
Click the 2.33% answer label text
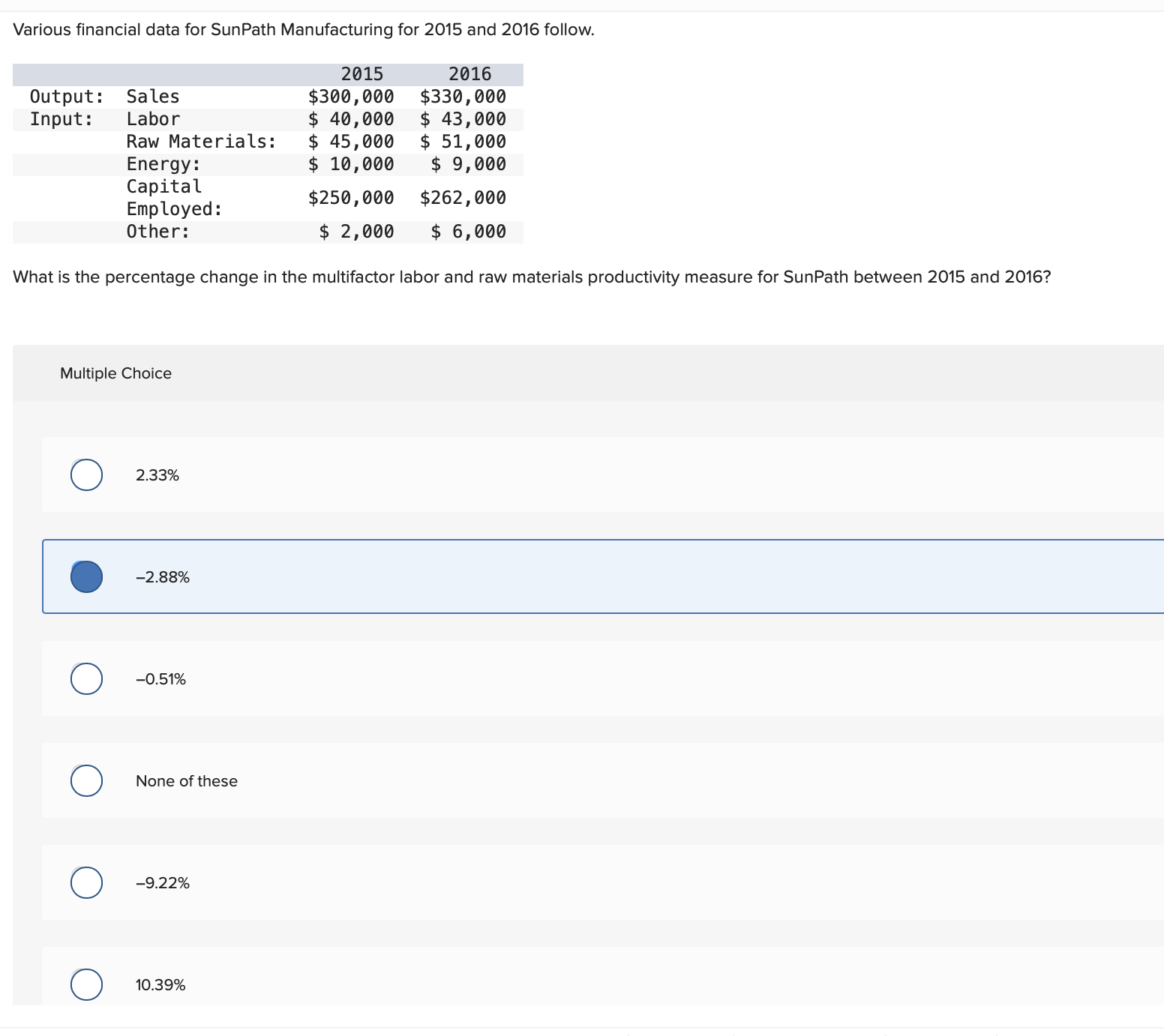pos(157,475)
